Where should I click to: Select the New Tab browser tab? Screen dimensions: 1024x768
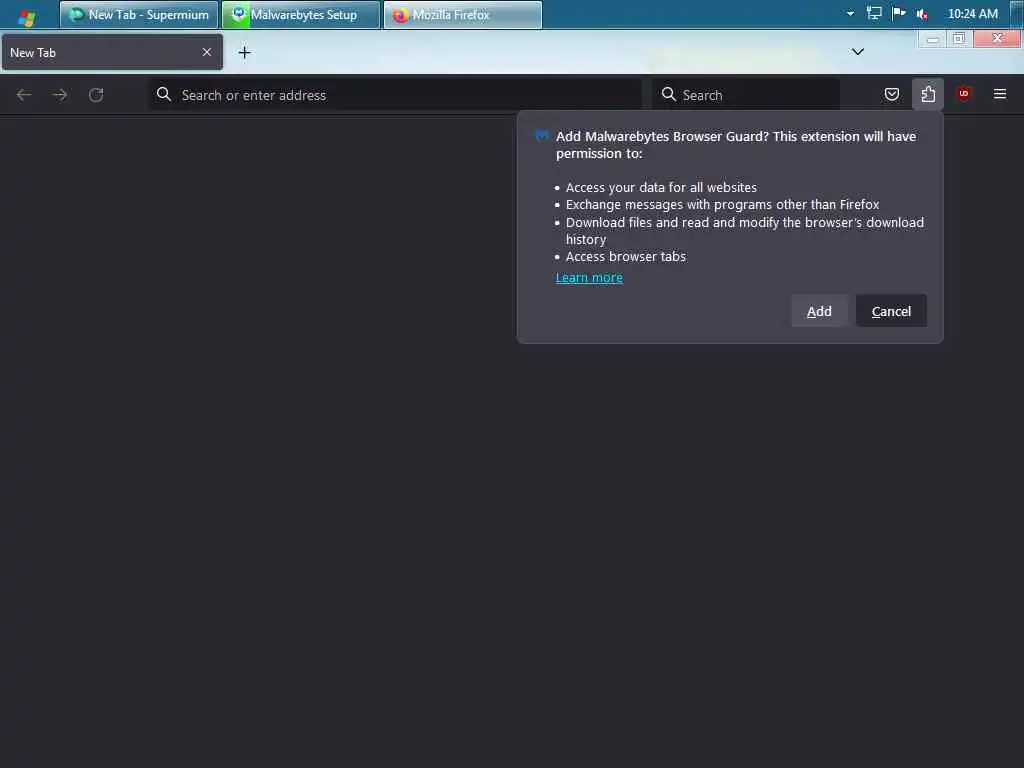(112, 52)
